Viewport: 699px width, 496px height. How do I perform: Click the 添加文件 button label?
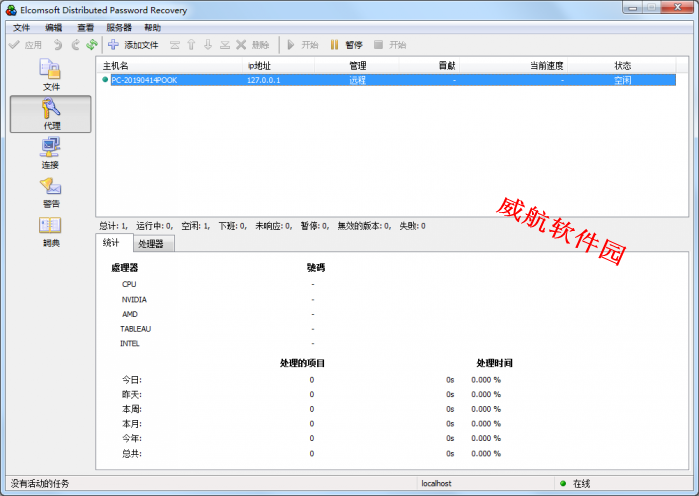click(x=141, y=45)
